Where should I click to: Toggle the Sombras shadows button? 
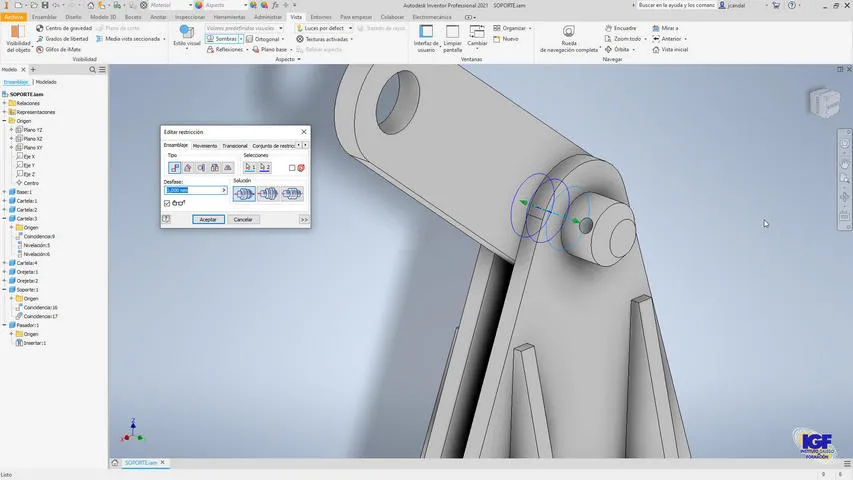(x=224, y=39)
